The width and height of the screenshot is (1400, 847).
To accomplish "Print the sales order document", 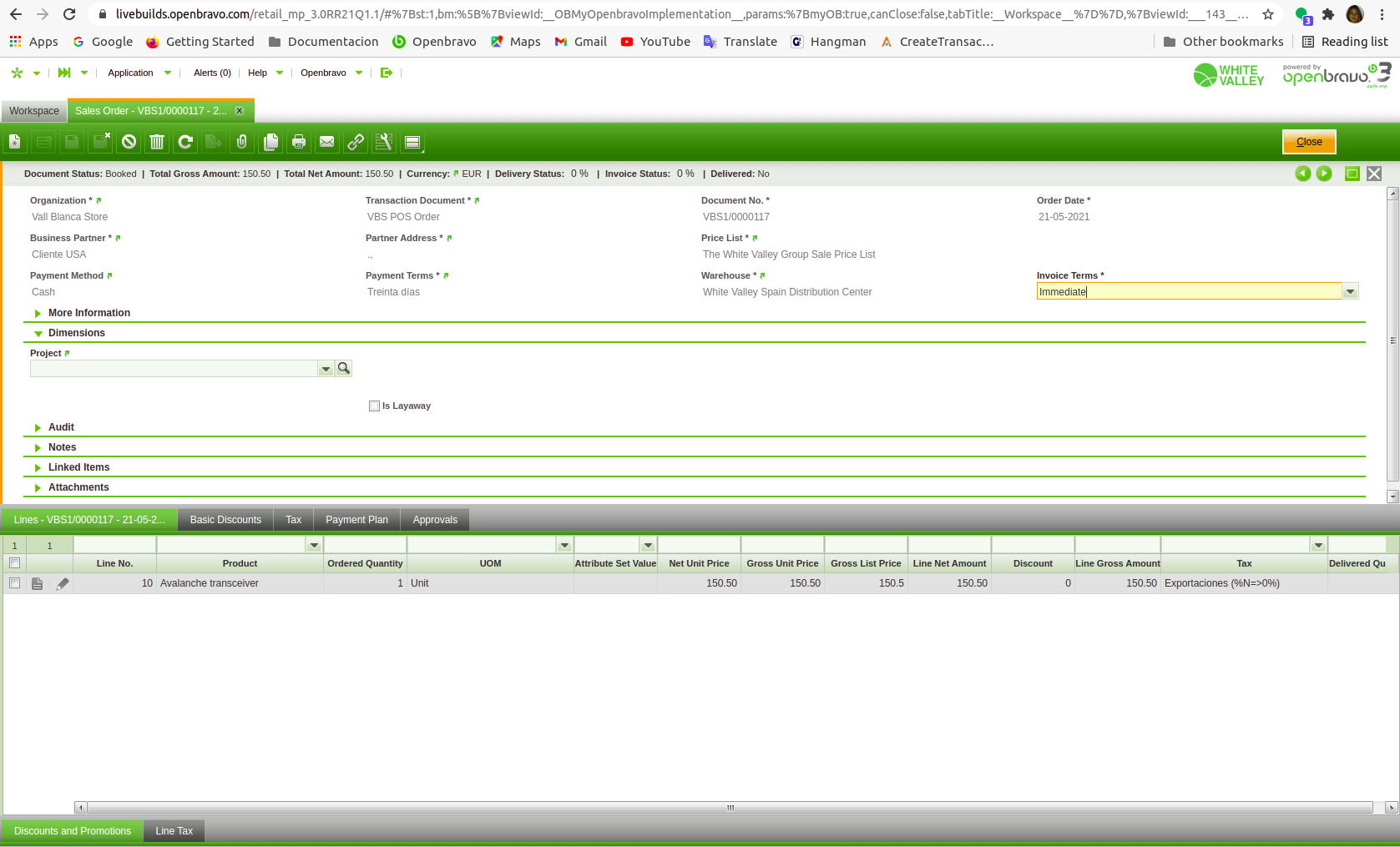I will 299,142.
